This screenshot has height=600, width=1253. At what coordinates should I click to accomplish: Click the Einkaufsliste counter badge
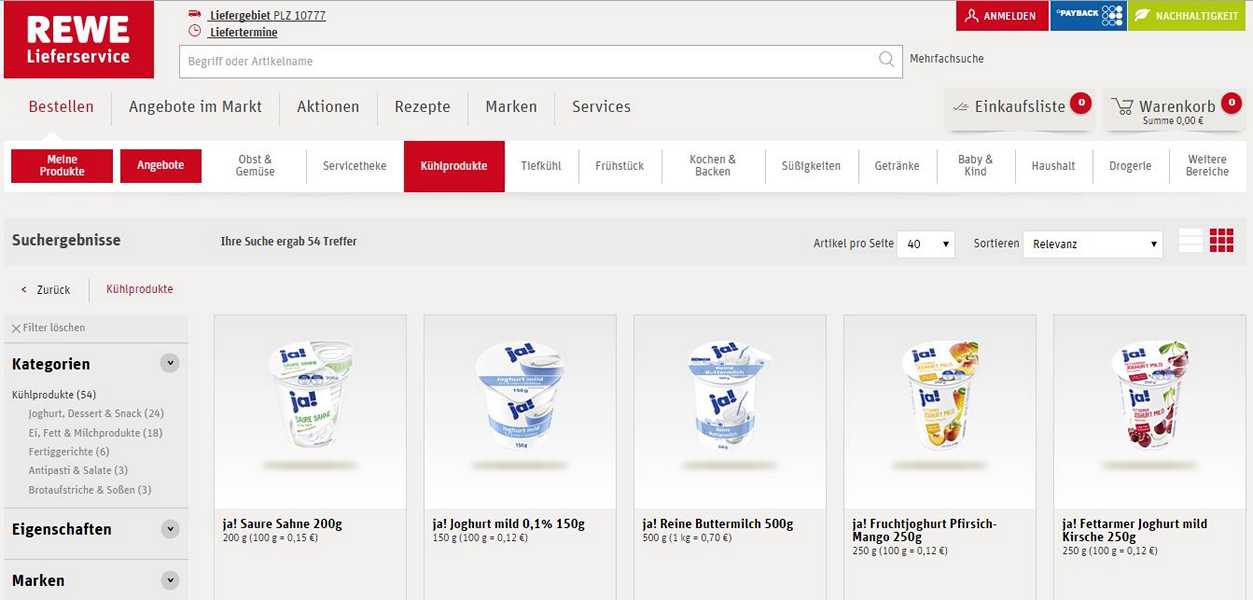click(1080, 102)
